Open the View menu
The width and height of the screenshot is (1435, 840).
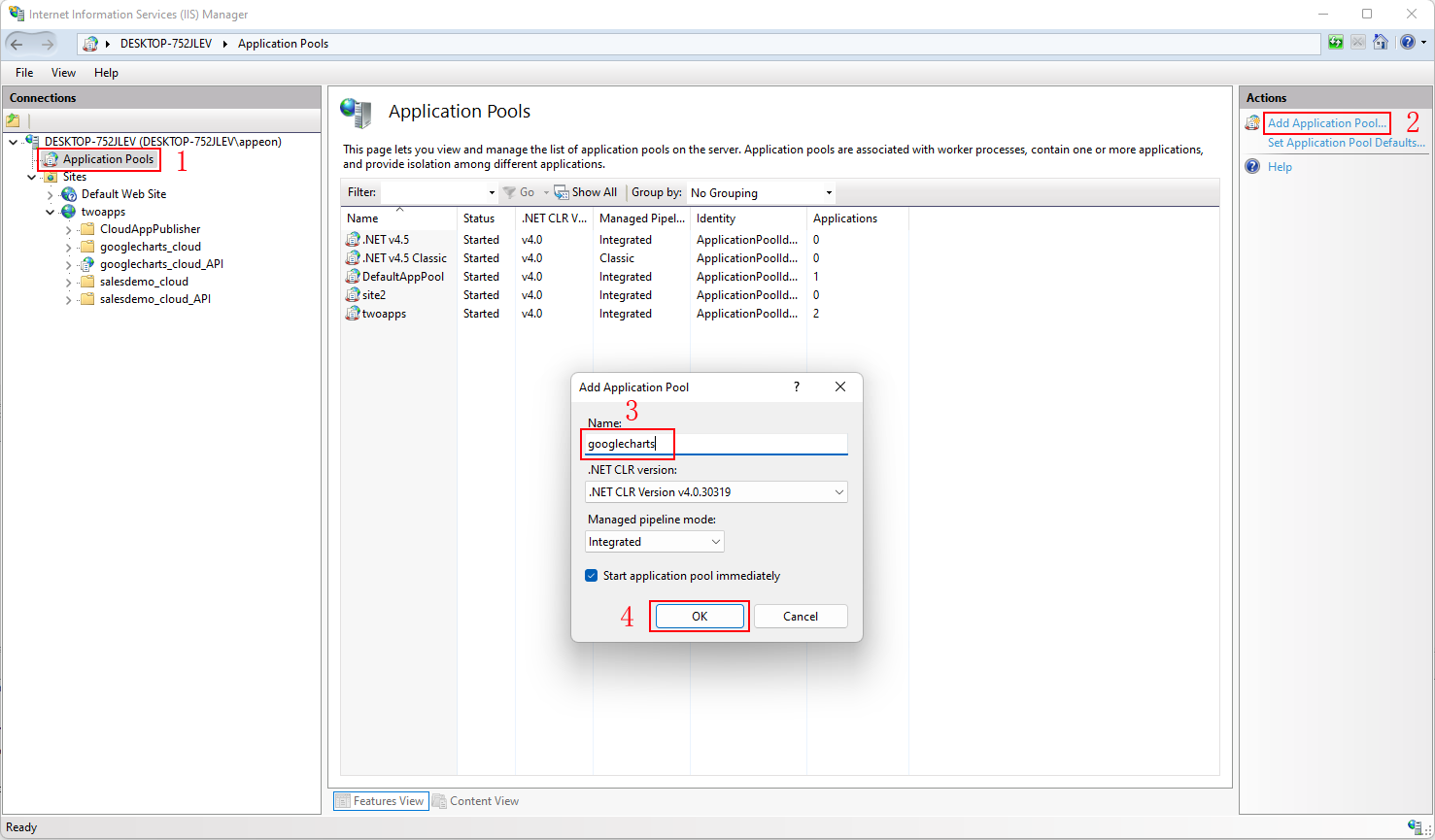tap(63, 73)
